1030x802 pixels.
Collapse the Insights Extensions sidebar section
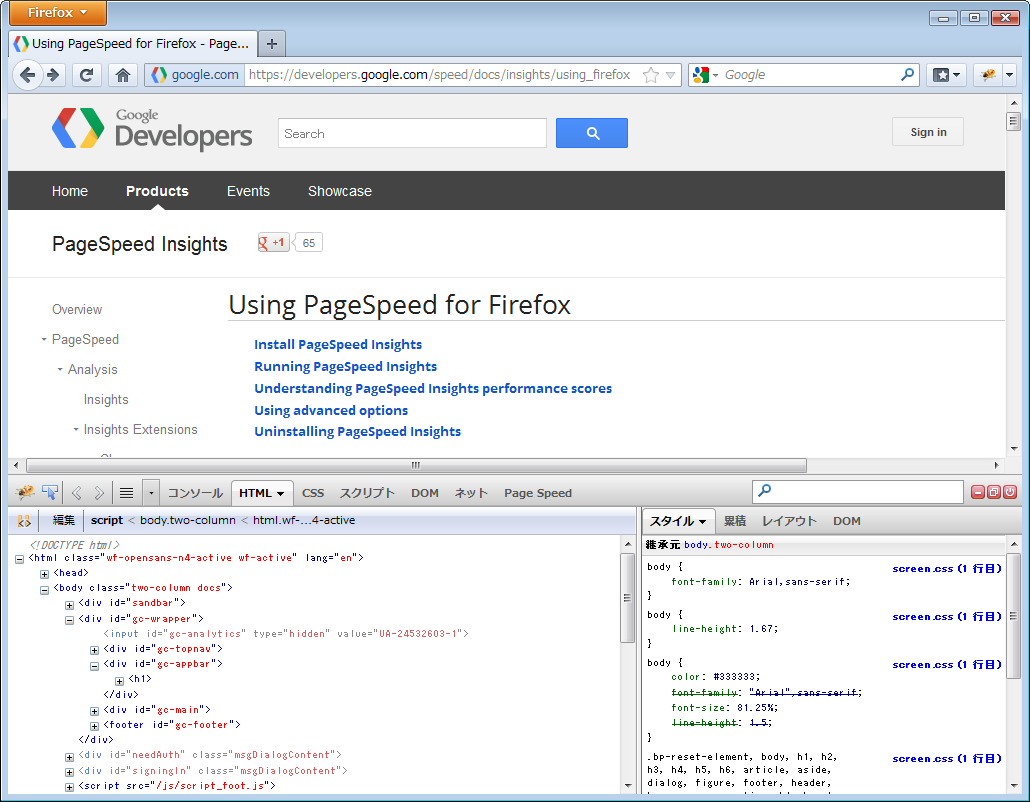(x=76, y=429)
